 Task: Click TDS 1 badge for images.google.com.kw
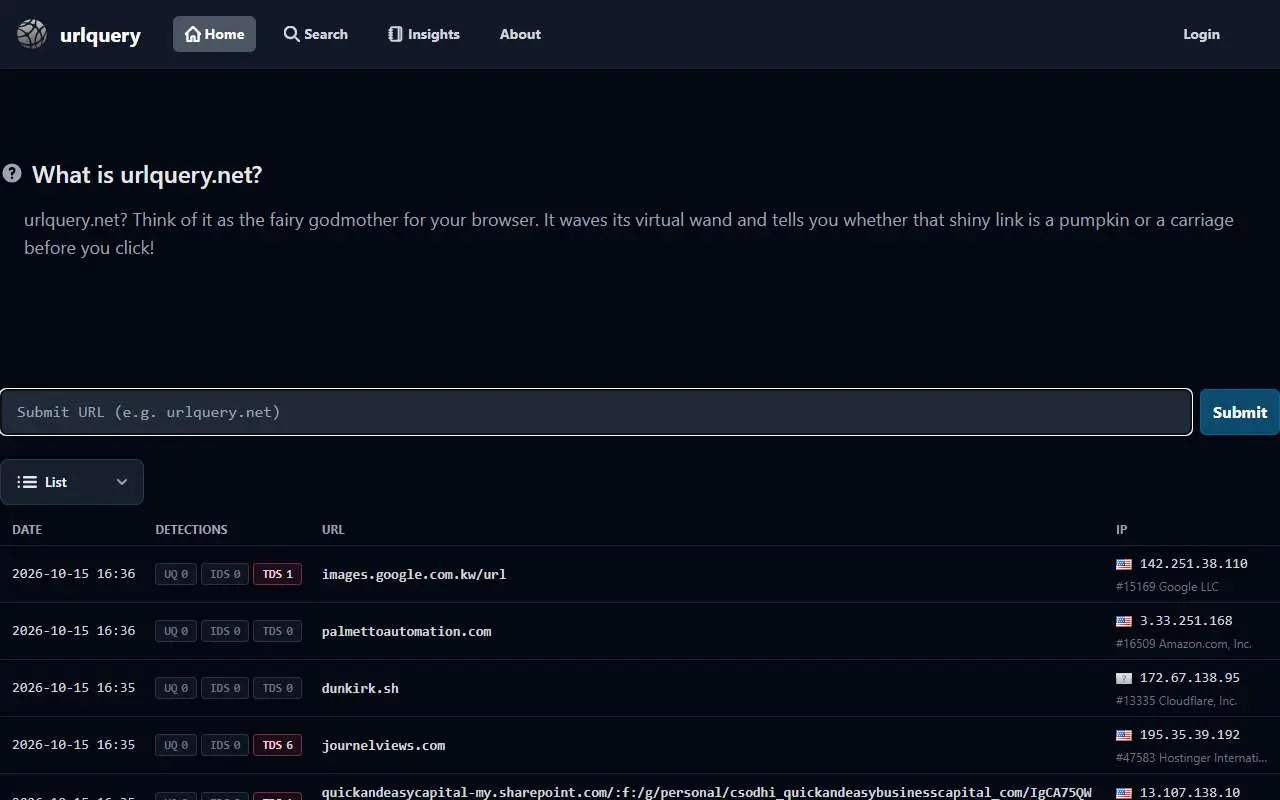(277, 574)
